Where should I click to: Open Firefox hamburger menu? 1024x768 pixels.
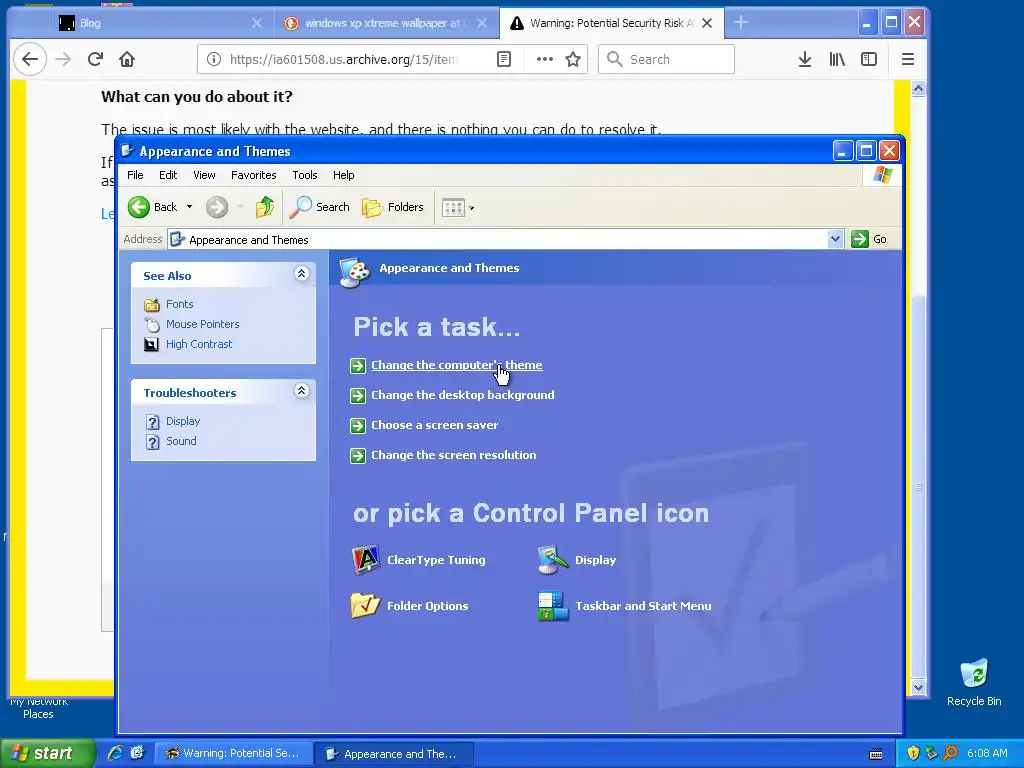[x=908, y=59]
